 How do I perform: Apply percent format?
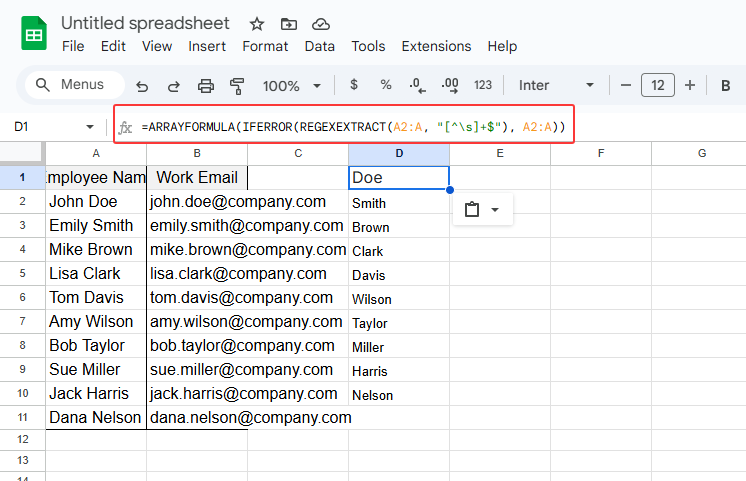click(385, 85)
